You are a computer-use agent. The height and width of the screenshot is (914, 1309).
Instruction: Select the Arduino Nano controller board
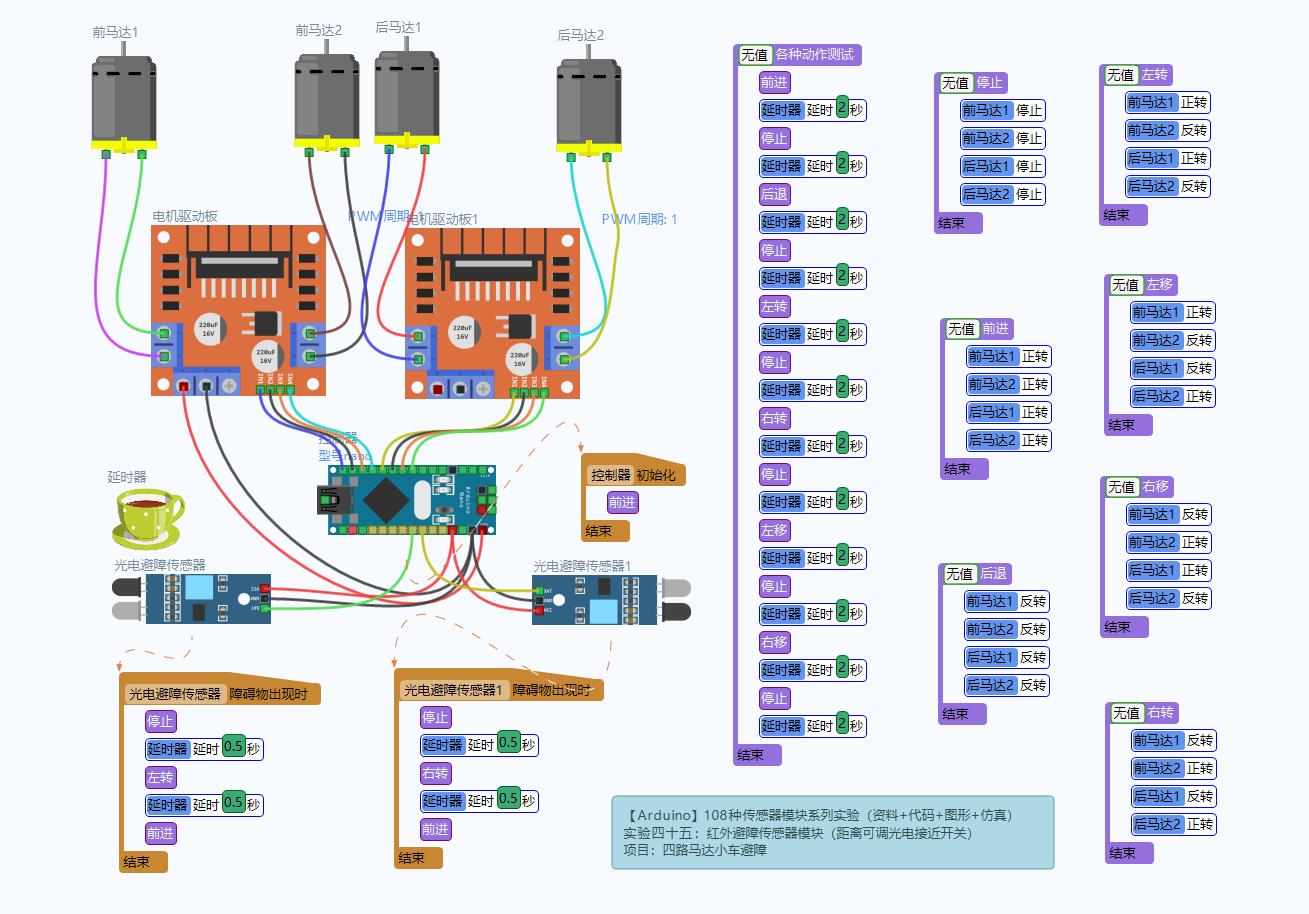pyautogui.click(x=410, y=500)
